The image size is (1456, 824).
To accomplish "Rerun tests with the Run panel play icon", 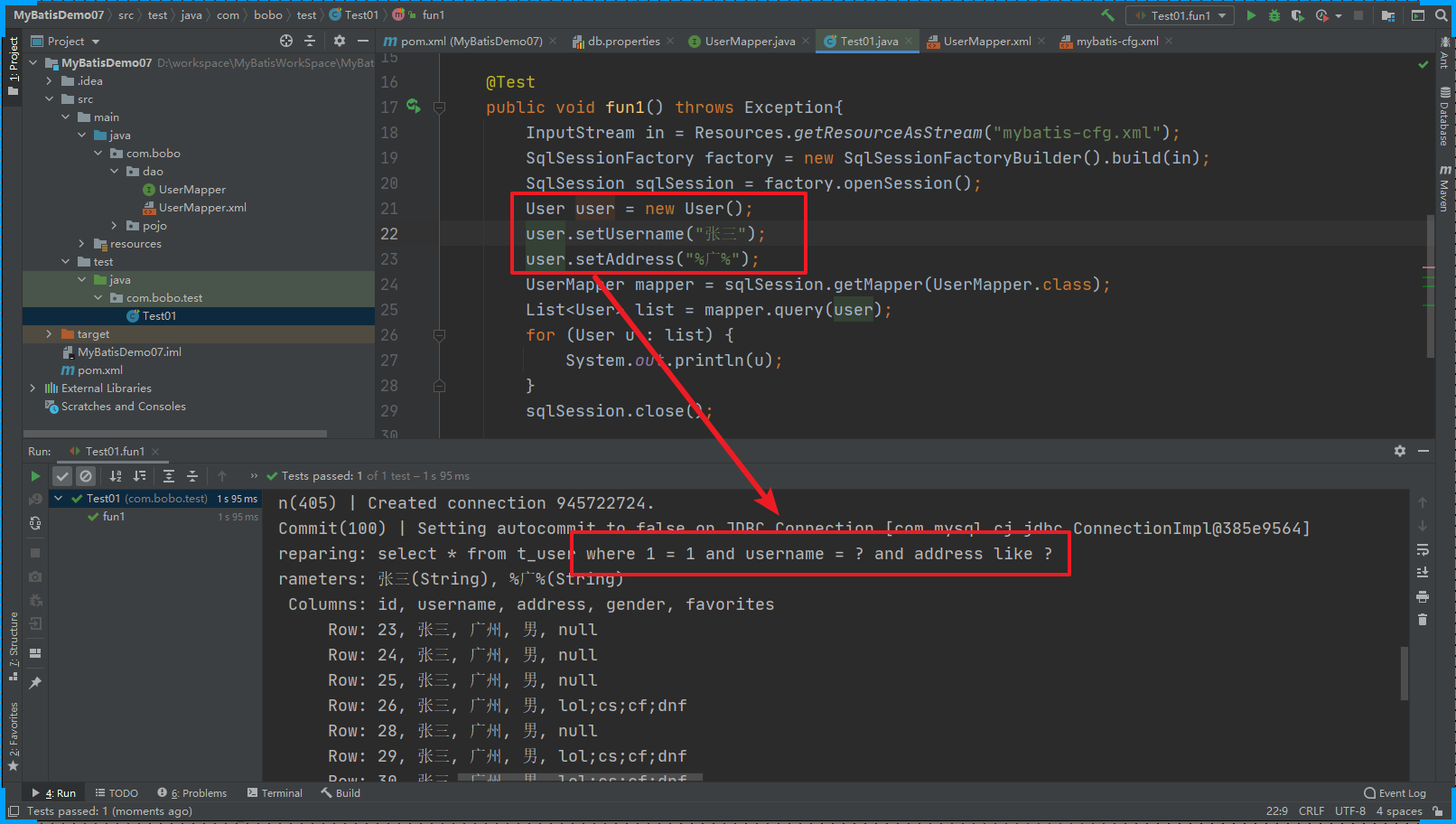I will 35,476.
